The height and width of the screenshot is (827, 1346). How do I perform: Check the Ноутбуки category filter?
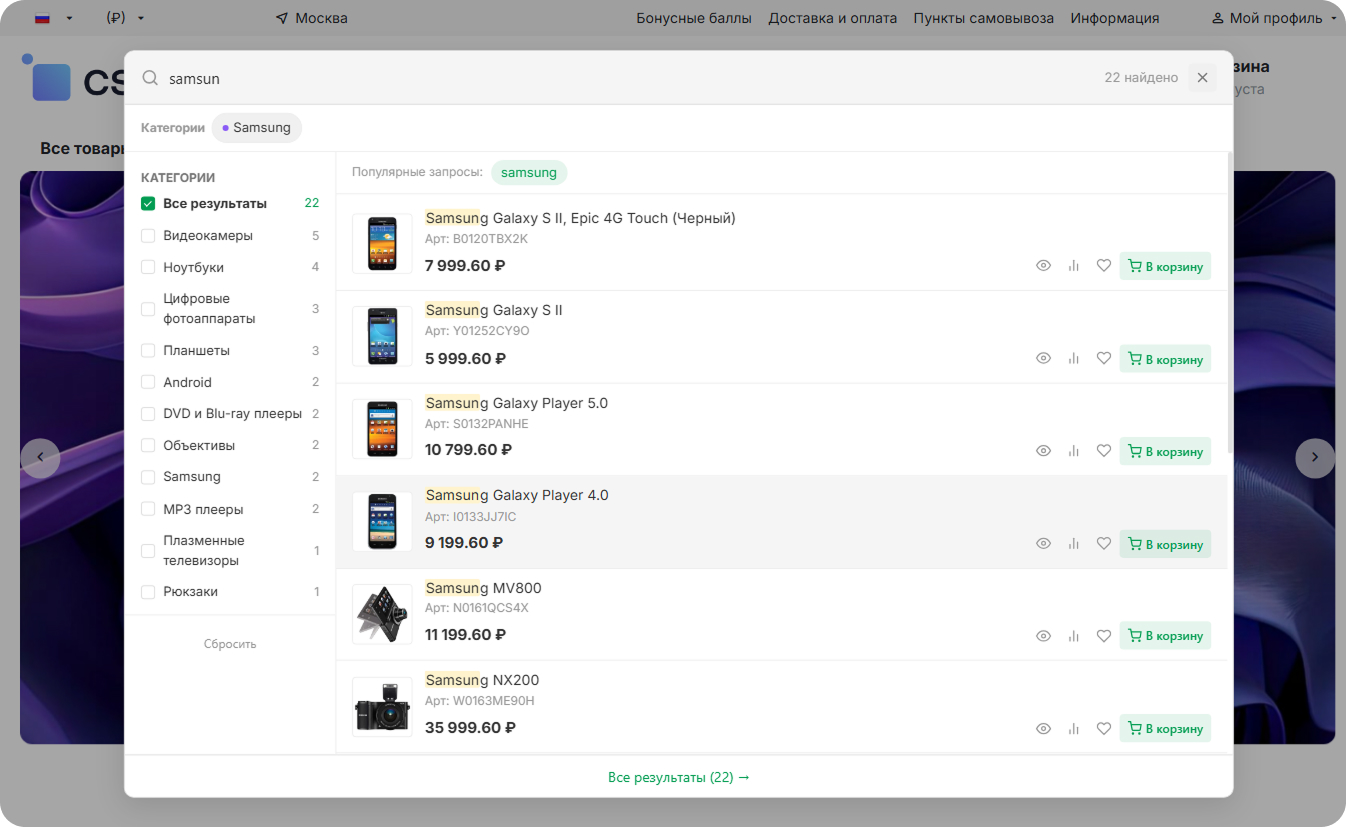coord(148,267)
